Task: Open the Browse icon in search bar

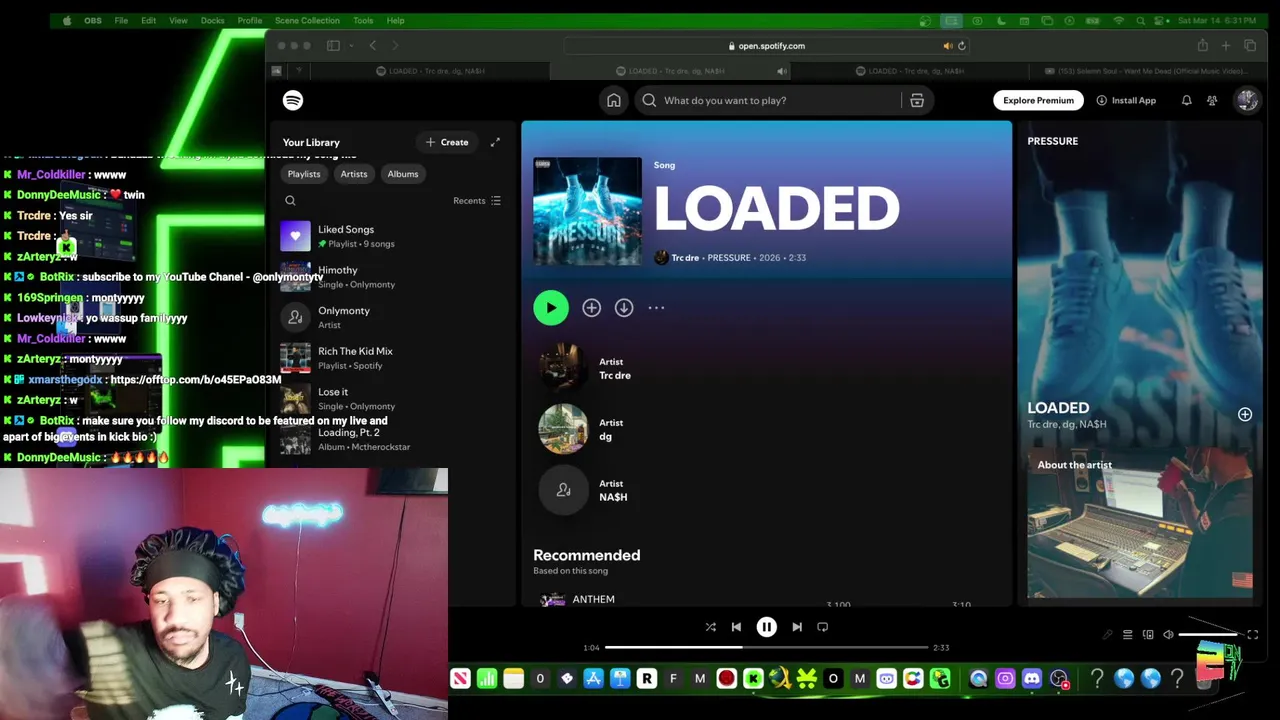Action: [x=917, y=100]
